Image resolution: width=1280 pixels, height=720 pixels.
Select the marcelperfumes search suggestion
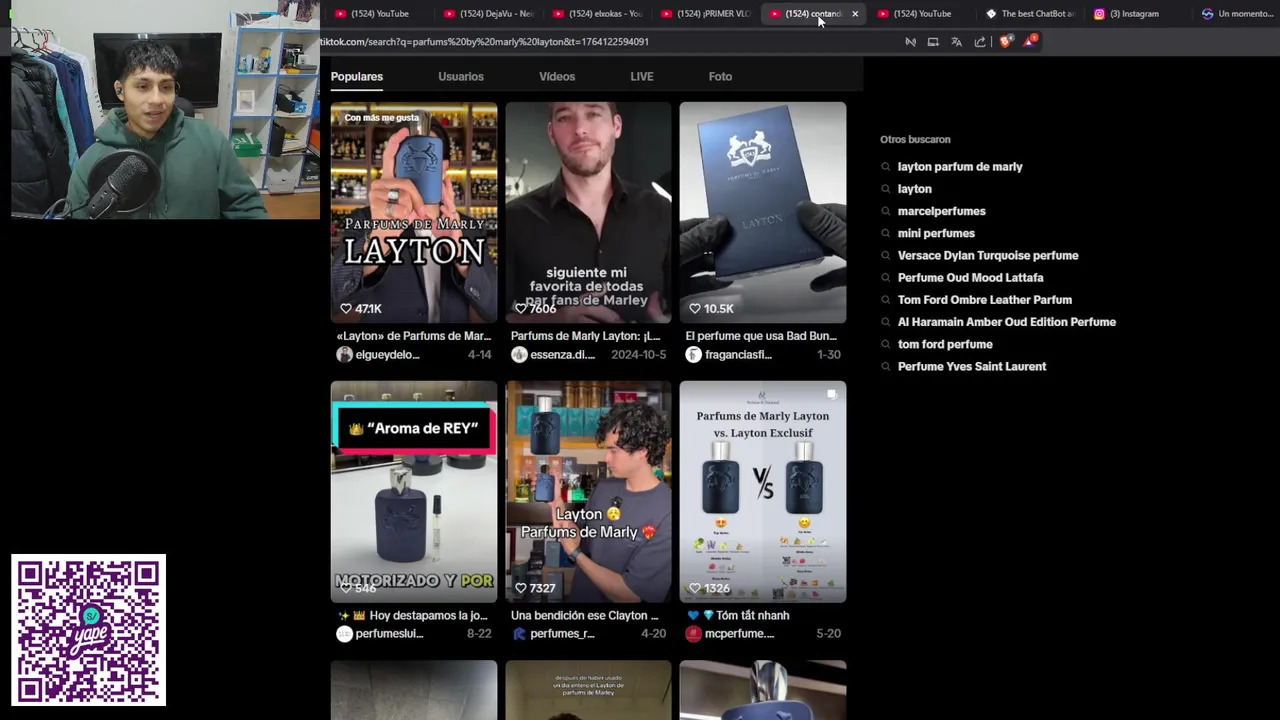click(942, 211)
